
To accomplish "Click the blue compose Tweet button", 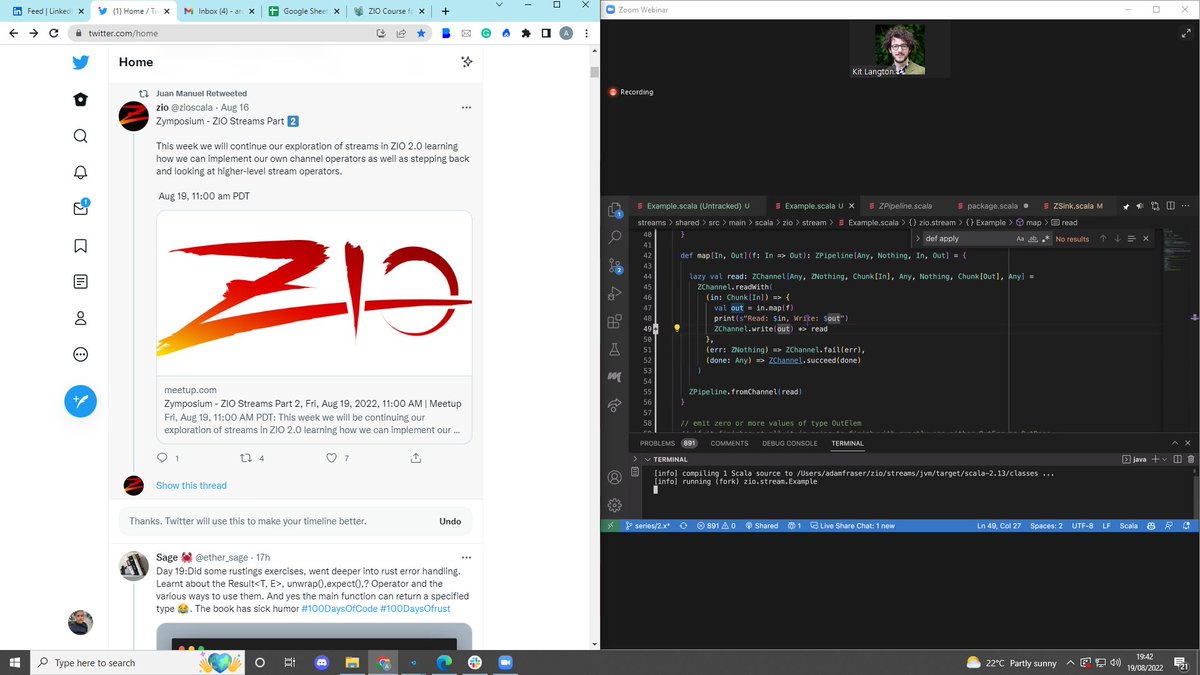I will [x=81, y=401].
